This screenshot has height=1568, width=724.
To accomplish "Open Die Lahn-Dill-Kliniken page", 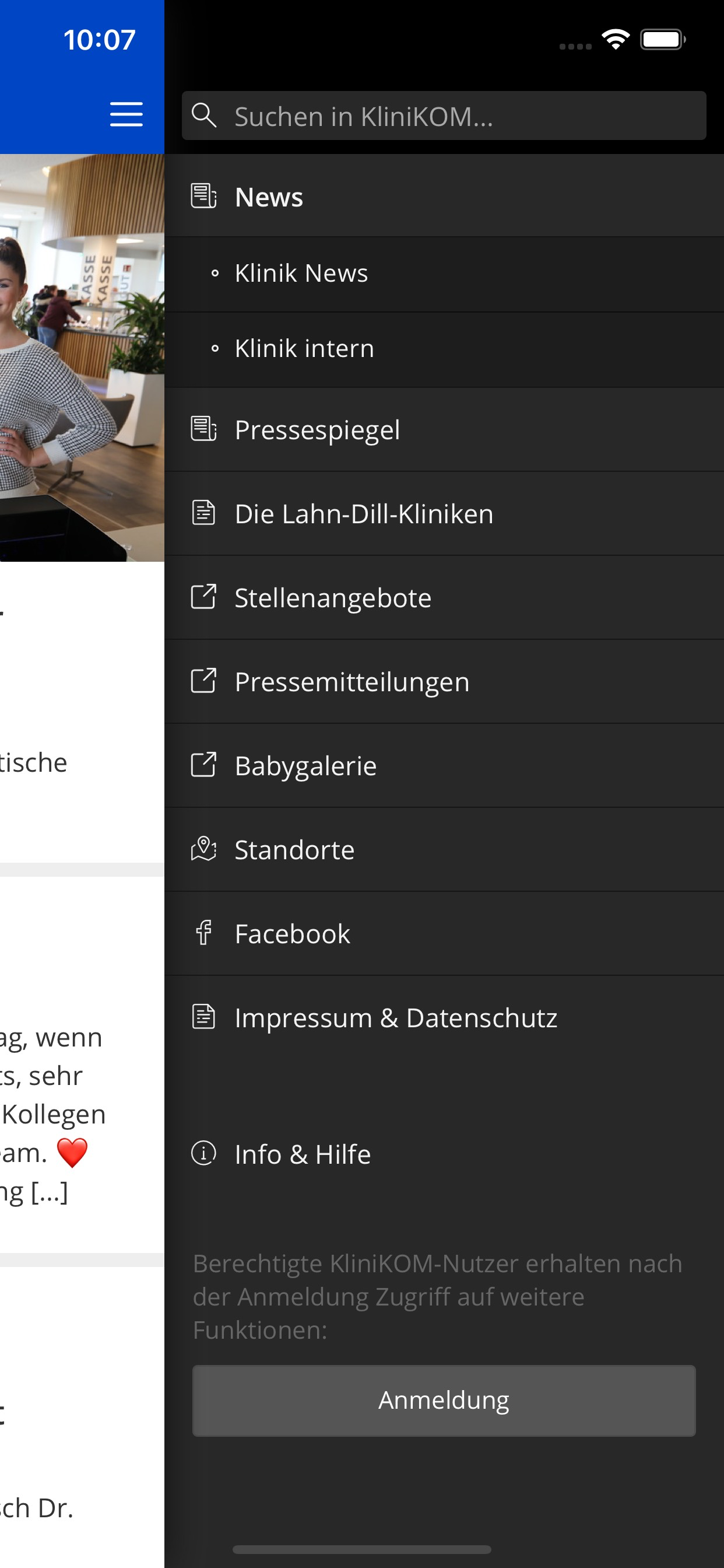I will coord(444,514).
